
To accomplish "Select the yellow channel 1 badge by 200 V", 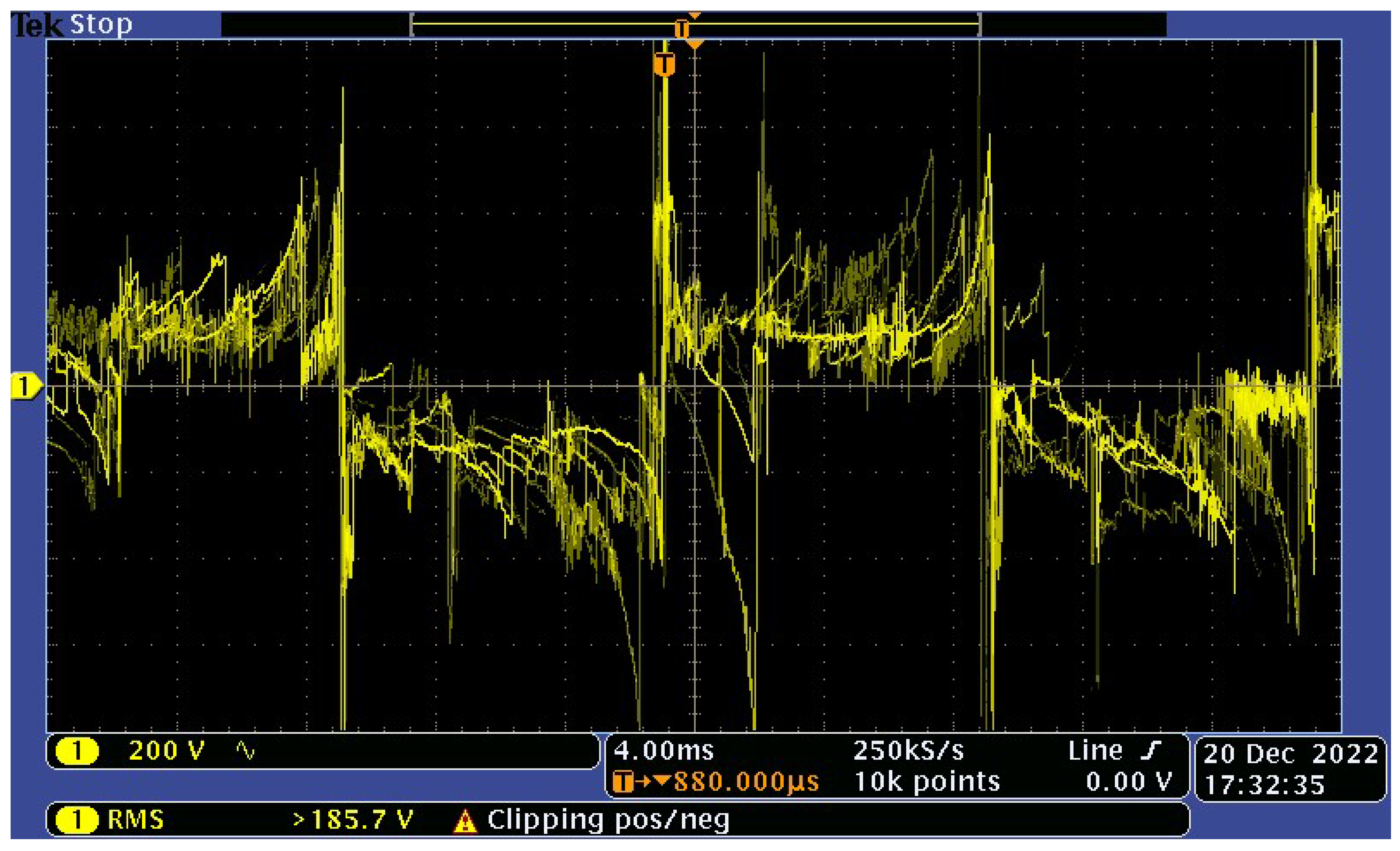I will click(77, 751).
